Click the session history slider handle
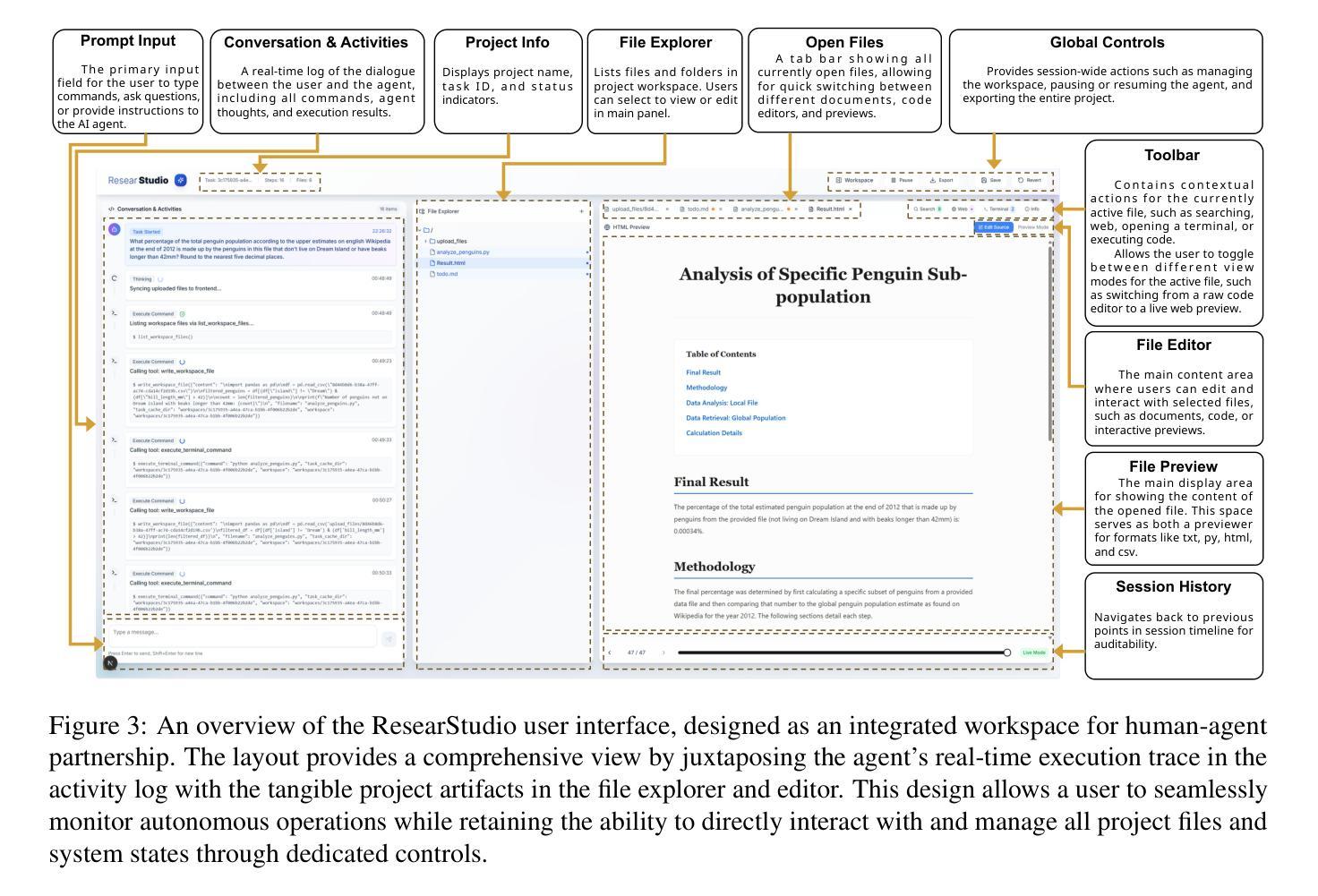The width and height of the screenshot is (1318, 896). 1007,653
